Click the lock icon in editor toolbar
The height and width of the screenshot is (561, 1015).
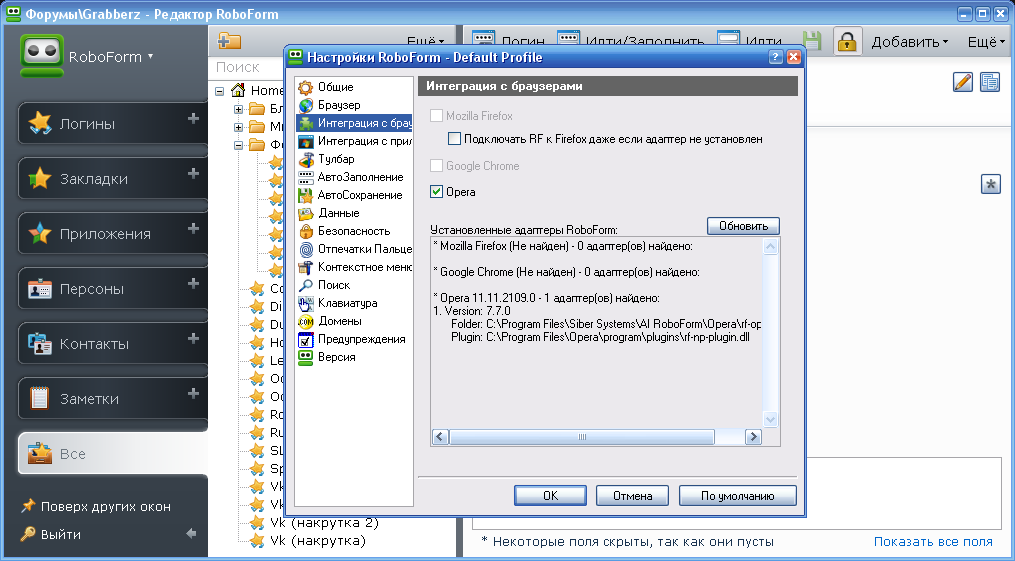tap(847, 42)
